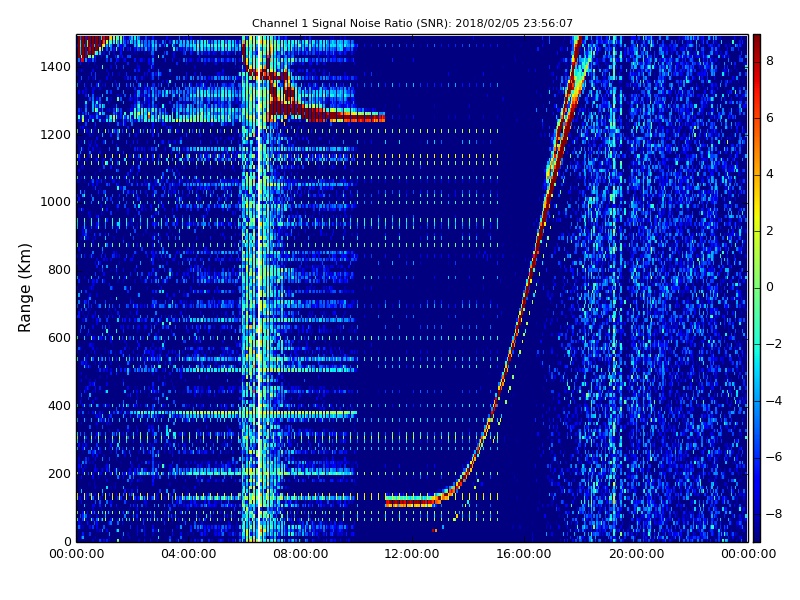Image resolution: width=800 pixels, height=600 pixels.
Task: Click the colorbar tick label '−4'
Action: pyautogui.click(x=774, y=401)
